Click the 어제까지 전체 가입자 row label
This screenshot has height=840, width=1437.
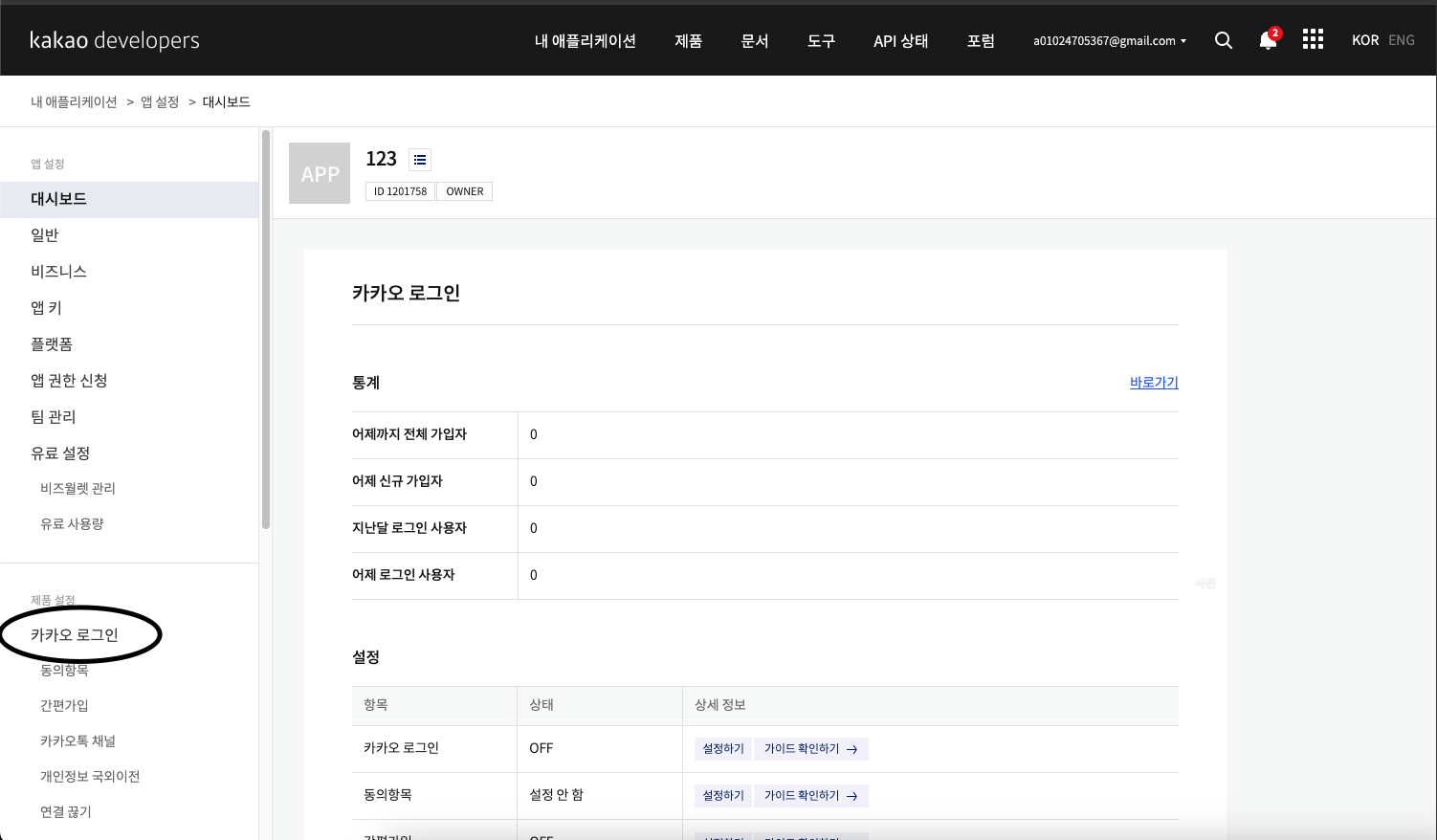[409, 434]
